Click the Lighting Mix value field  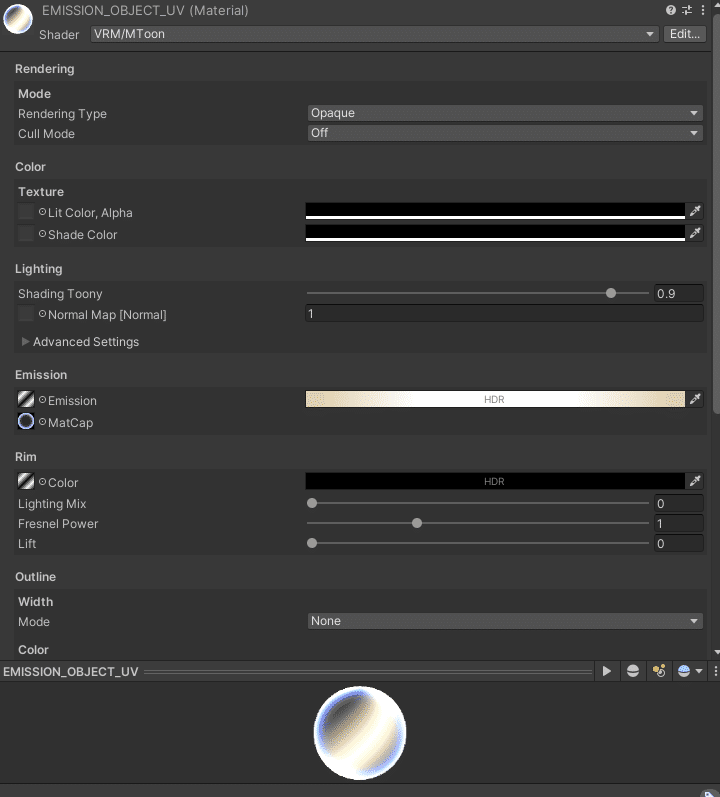click(x=678, y=503)
